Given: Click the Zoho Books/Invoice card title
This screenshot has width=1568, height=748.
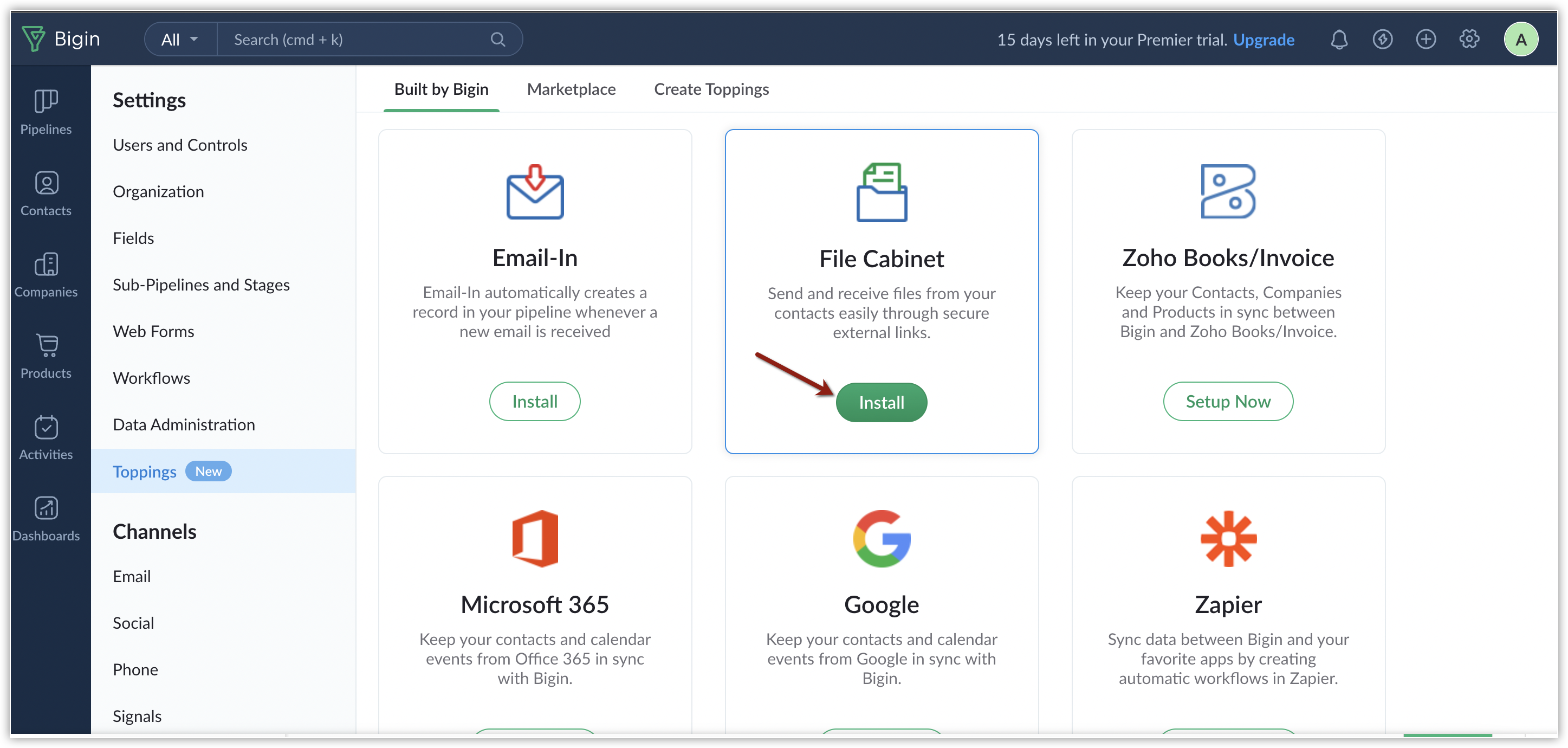Looking at the screenshot, I should (1228, 257).
